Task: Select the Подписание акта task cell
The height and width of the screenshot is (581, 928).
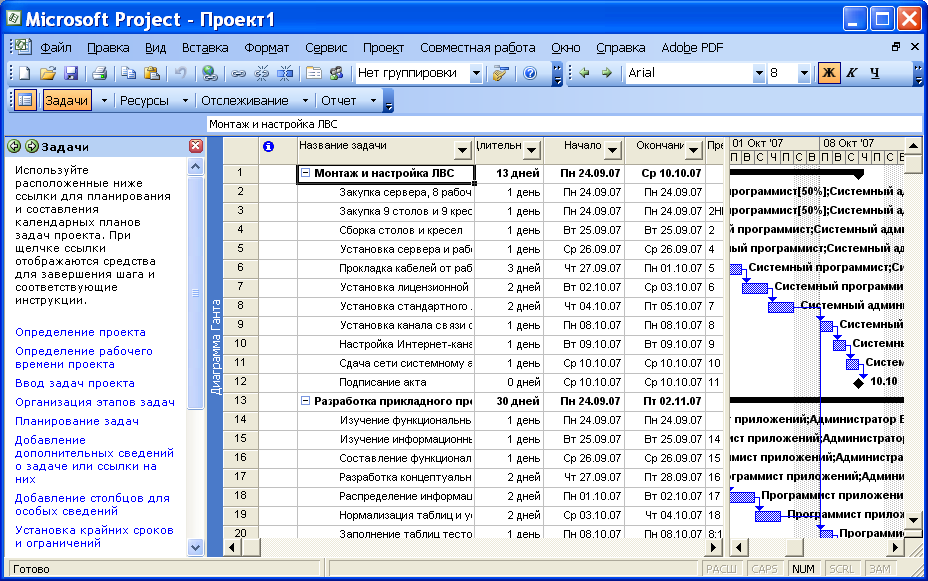Action: click(x=385, y=382)
